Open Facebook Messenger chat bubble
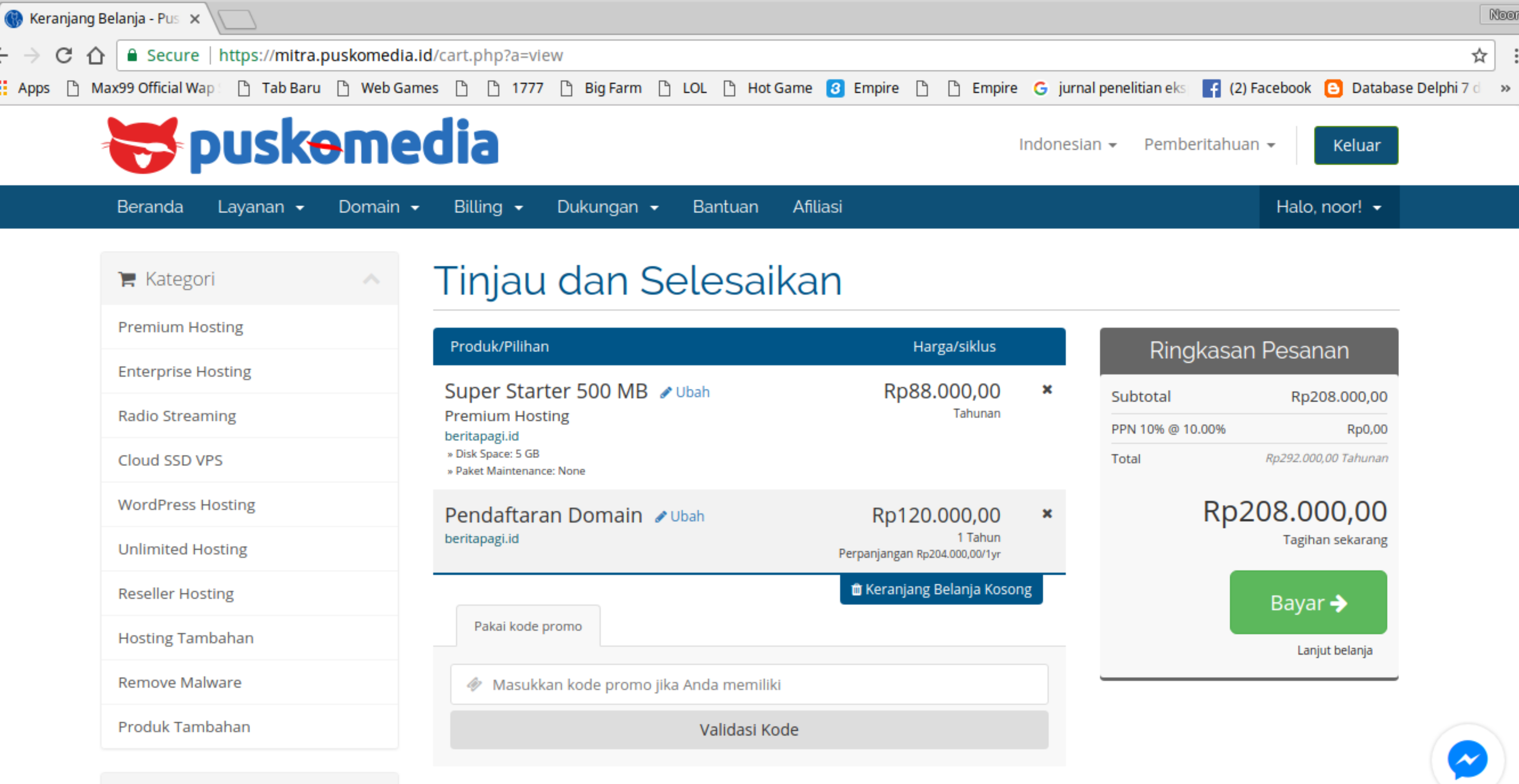The width and height of the screenshot is (1519, 784). pyautogui.click(x=1467, y=759)
